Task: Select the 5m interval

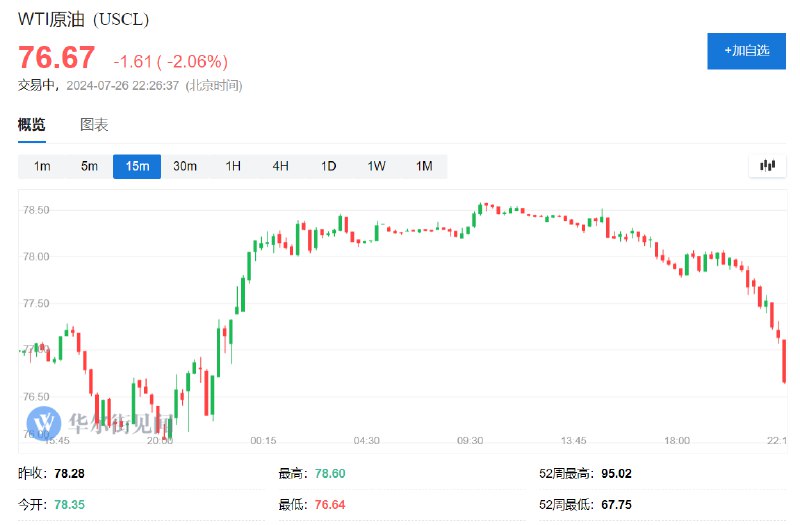Action: [x=89, y=166]
